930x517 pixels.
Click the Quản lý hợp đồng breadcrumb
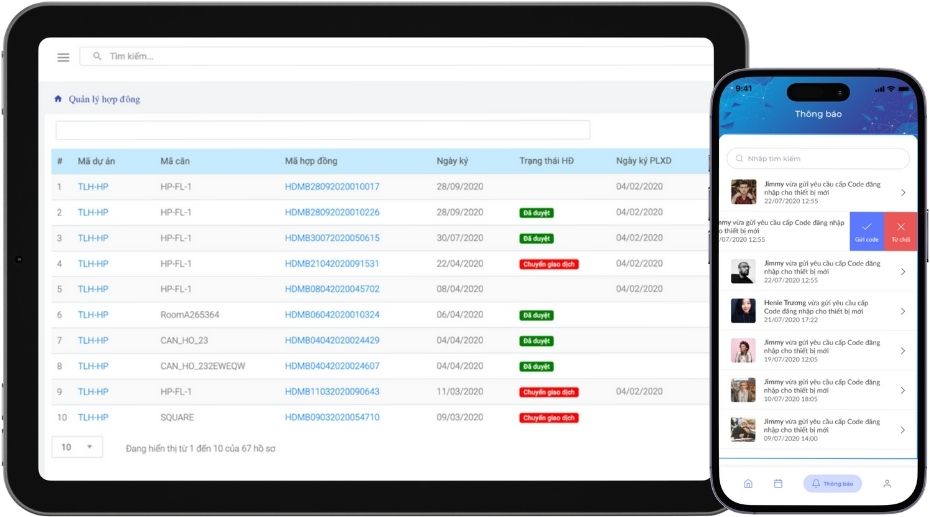pos(104,99)
